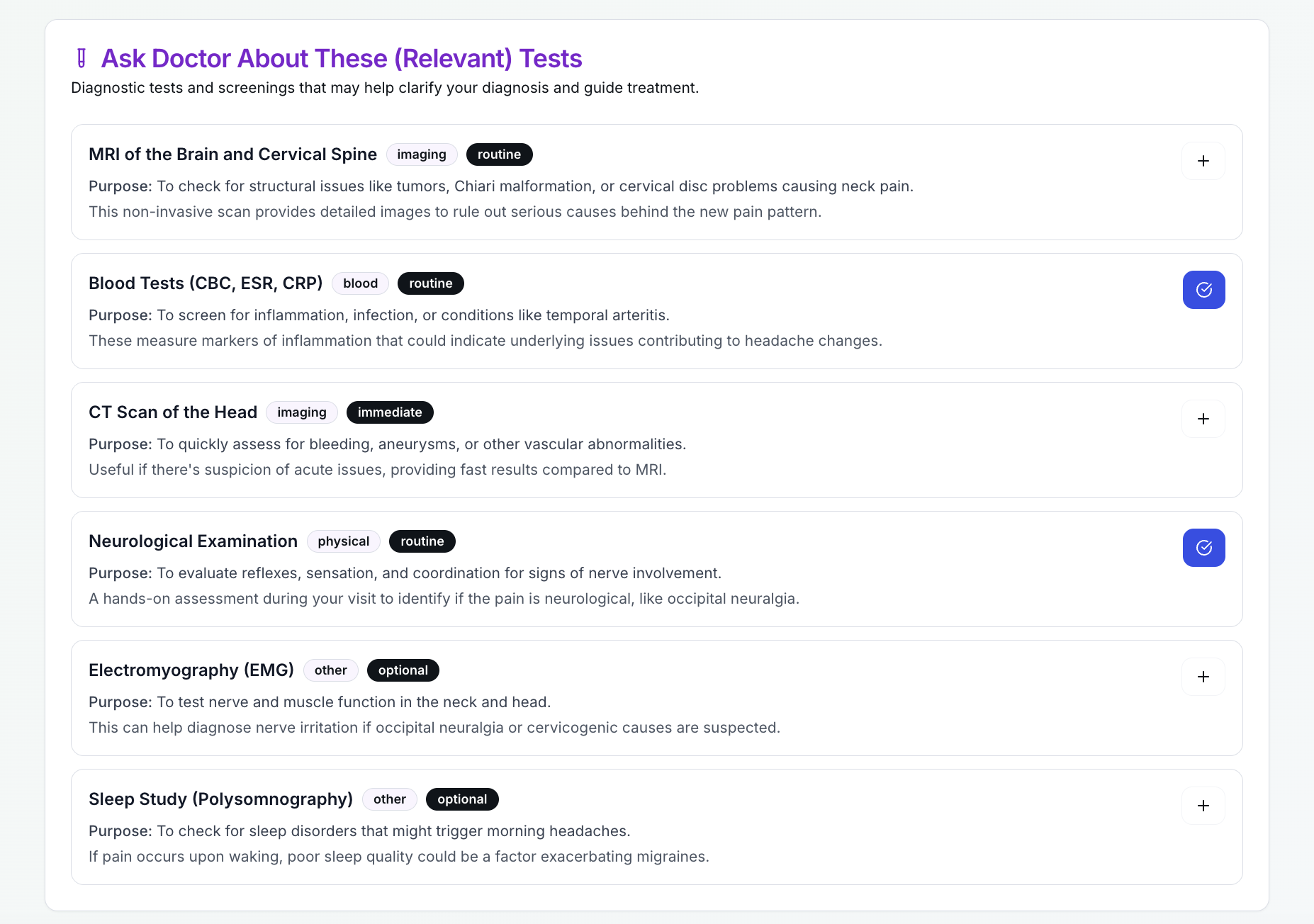This screenshot has height=924, width=1314.
Task: Select the 'MRI of the Brain and Cervical Spine' title
Action: 232,154
